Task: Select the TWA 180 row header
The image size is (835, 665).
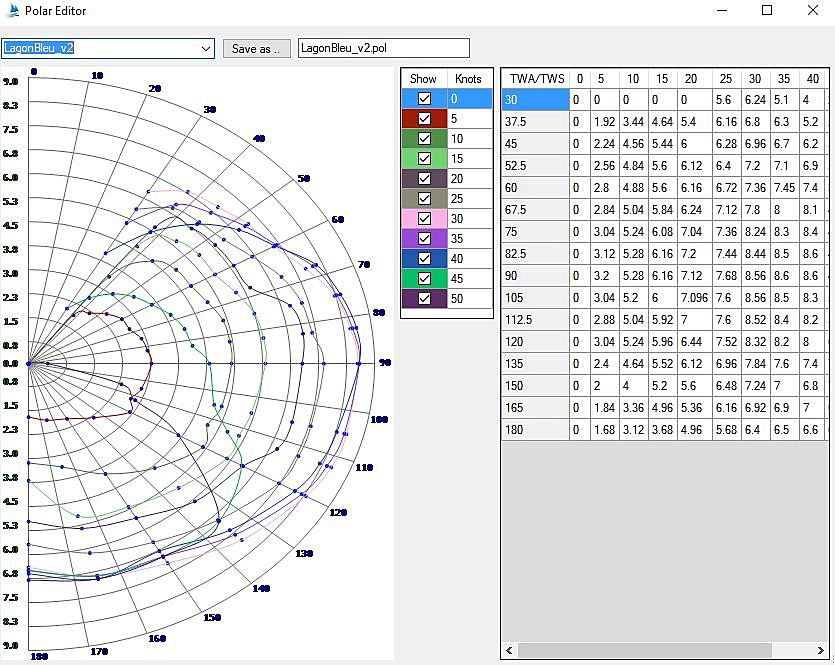Action: [x=536, y=430]
